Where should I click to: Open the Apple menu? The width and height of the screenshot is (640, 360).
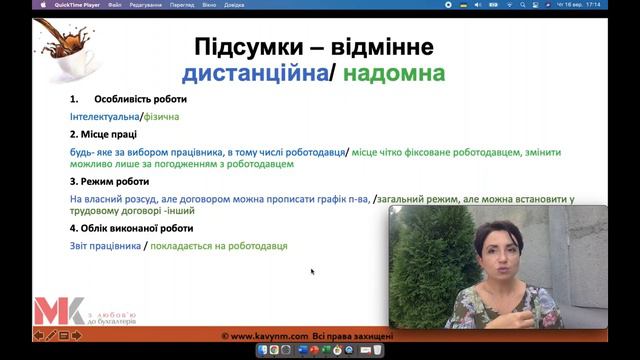coord(43,5)
